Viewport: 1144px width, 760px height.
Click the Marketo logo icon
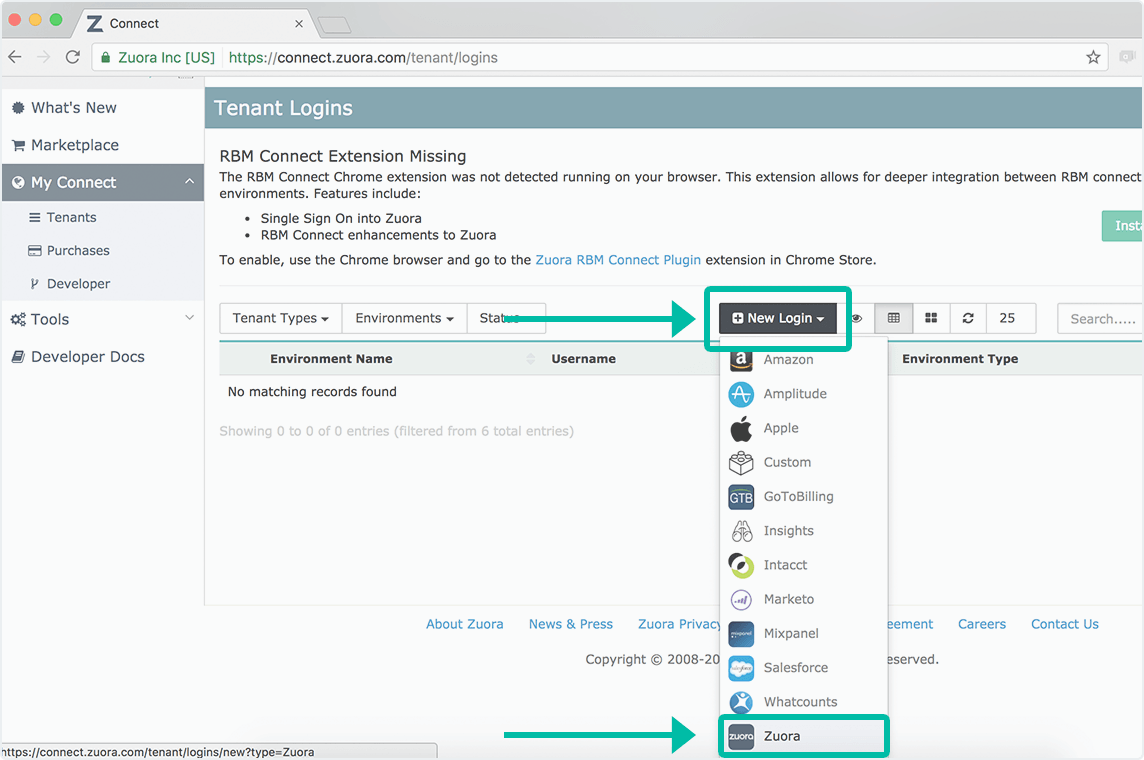(741, 600)
